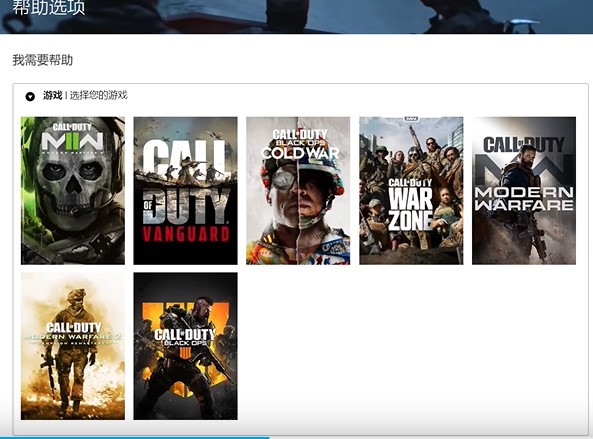
Task: Select the Modern Warfare II skull cover
Action: pos(73,191)
